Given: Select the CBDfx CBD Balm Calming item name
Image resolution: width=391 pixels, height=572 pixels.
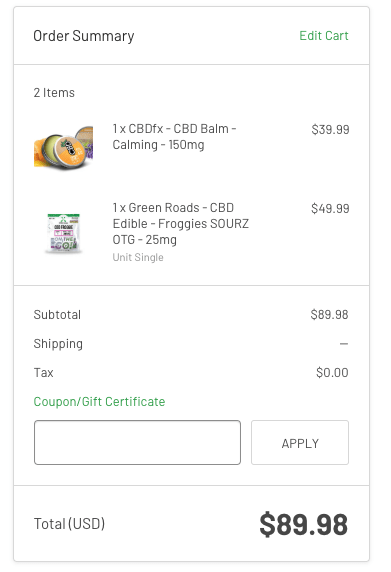Looking at the screenshot, I should pyautogui.click(x=174, y=137).
